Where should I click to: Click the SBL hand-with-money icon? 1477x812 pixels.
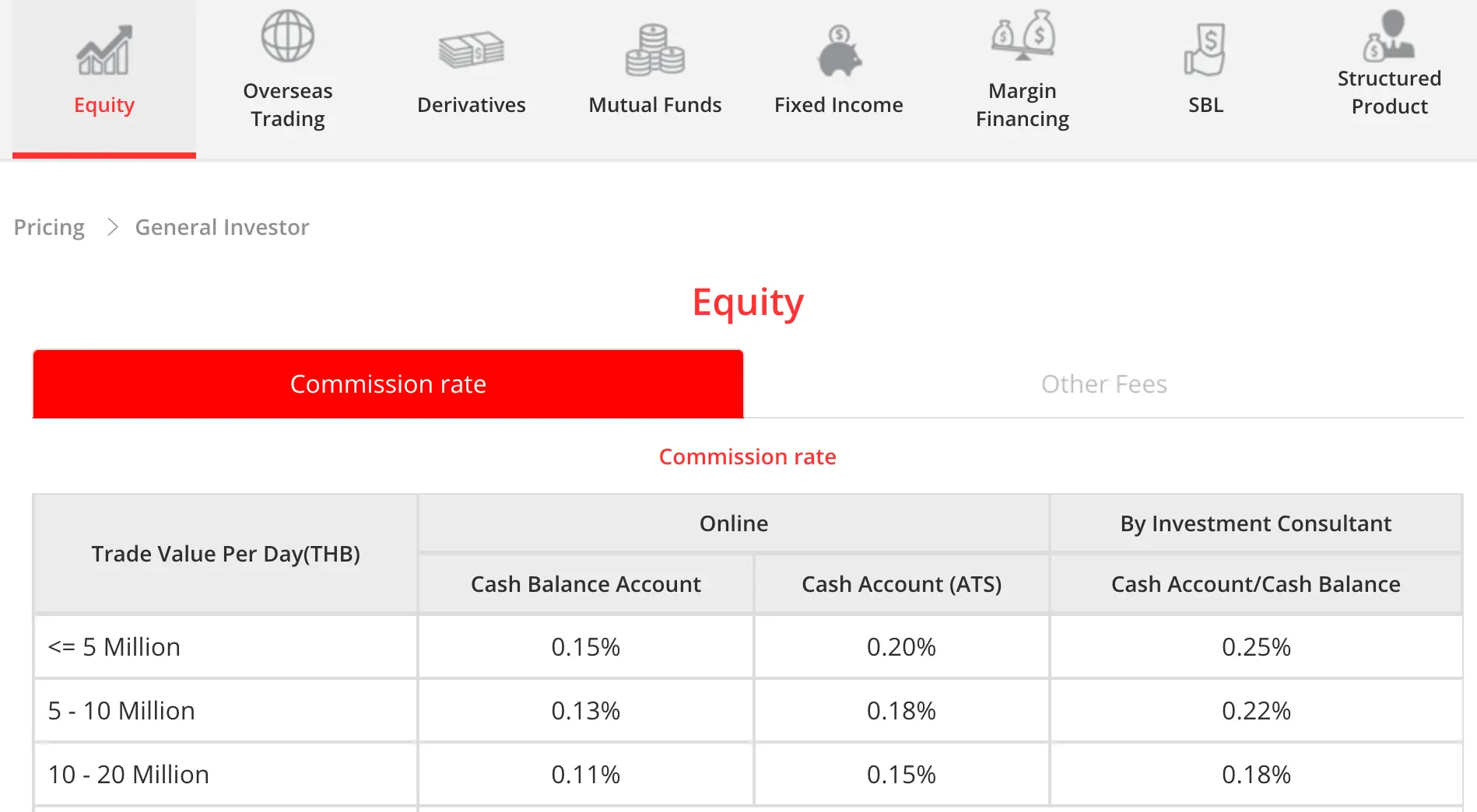tap(1205, 50)
